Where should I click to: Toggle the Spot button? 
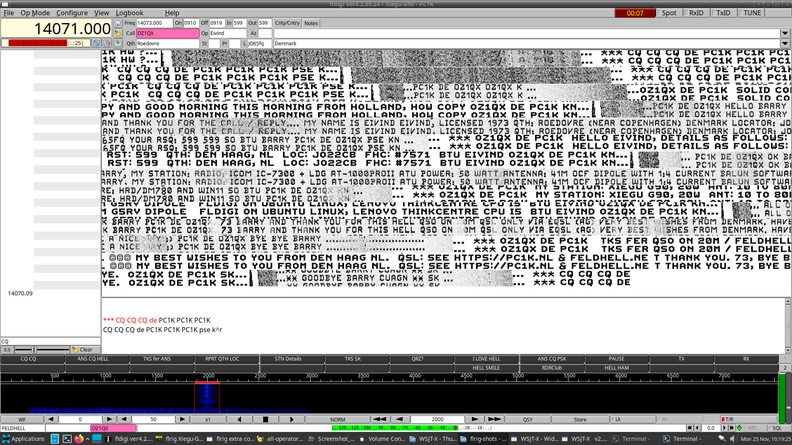pos(669,13)
